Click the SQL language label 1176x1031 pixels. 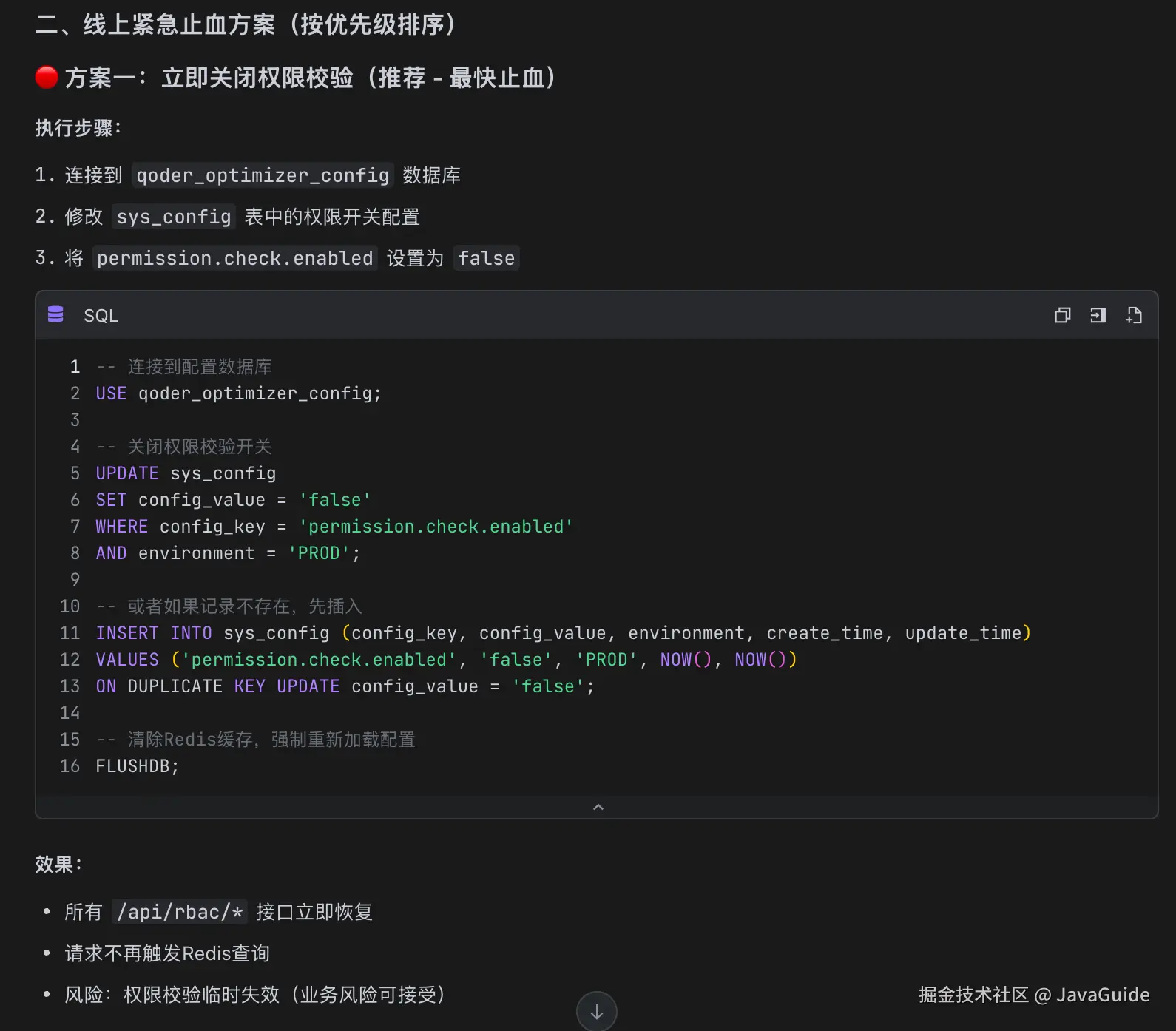point(101,316)
